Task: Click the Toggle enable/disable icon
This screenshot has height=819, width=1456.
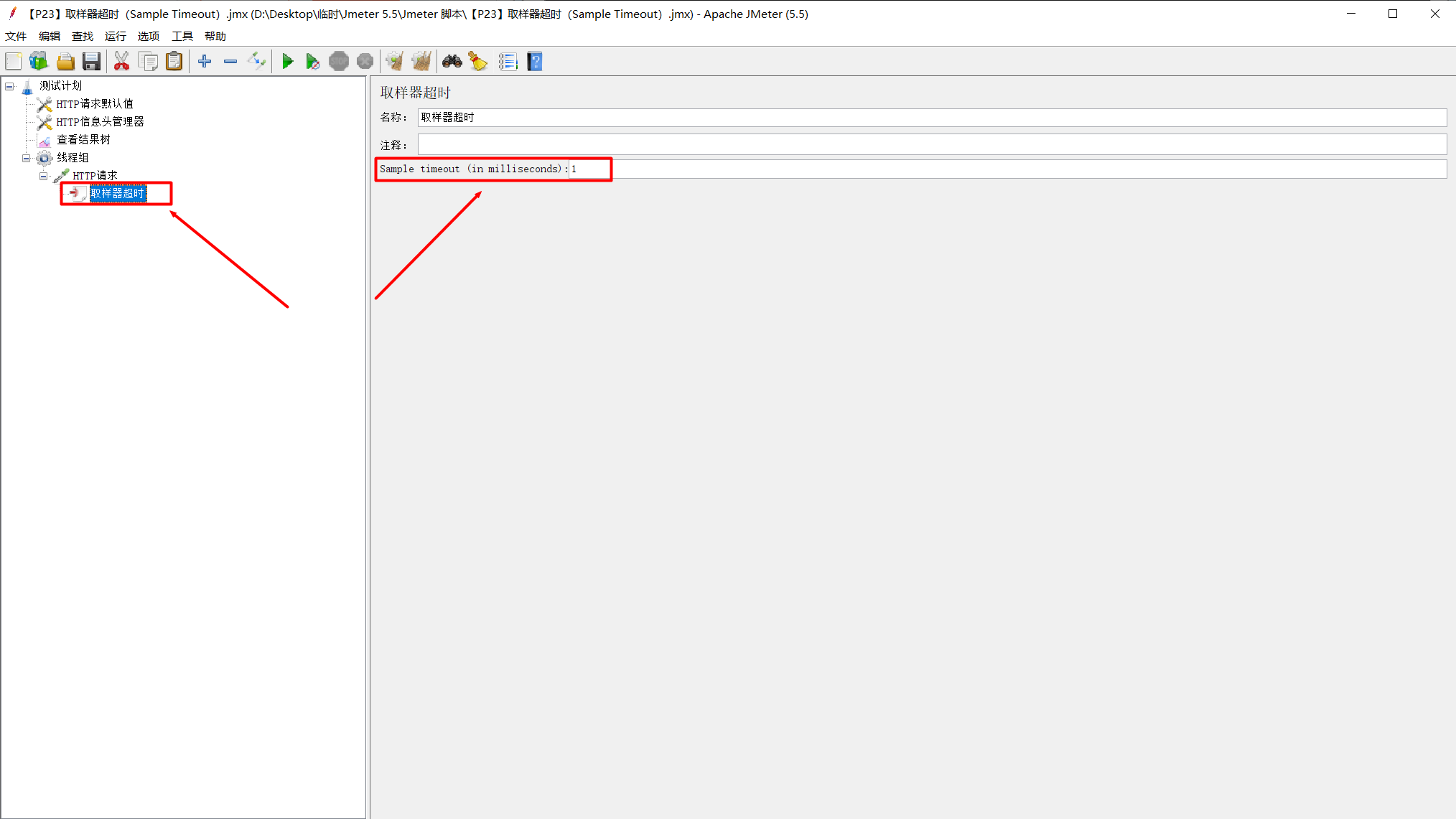Action: coord(256,62)
